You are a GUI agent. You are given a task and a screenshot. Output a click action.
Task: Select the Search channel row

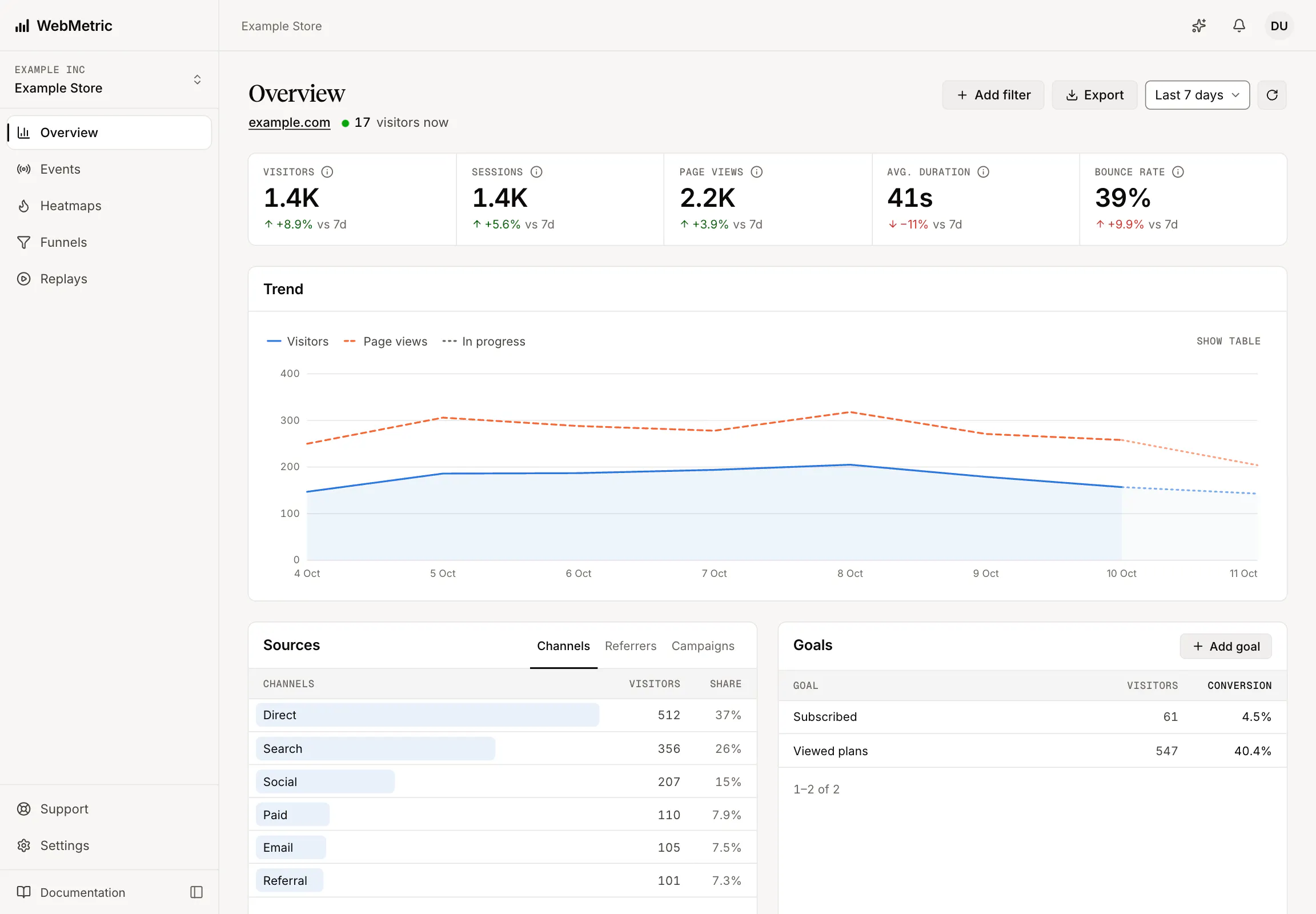pyautogui.click(x=502, y=748)
